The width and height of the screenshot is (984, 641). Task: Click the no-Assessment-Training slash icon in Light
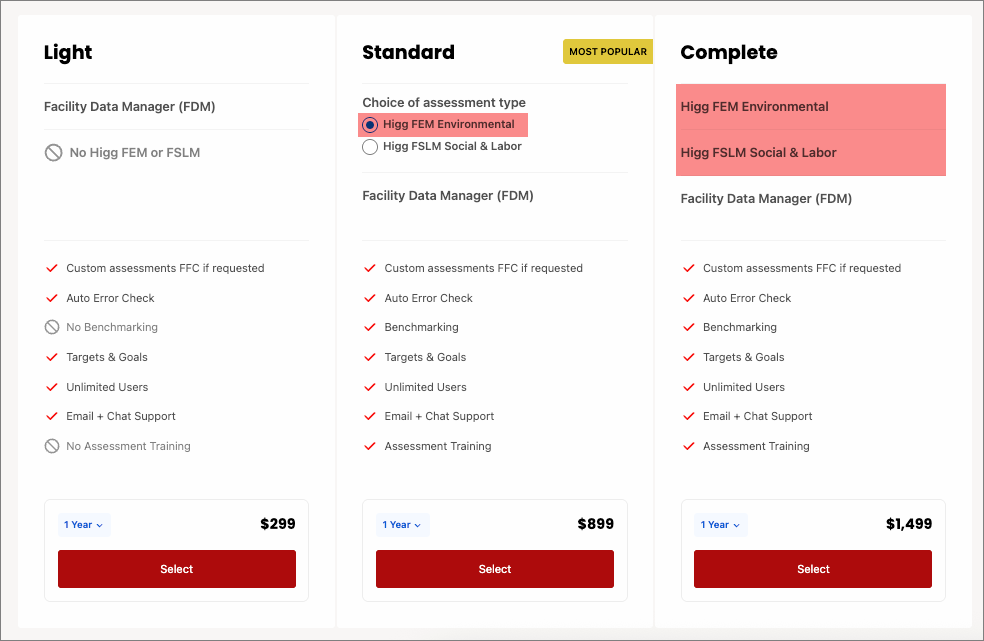point(51,446)
